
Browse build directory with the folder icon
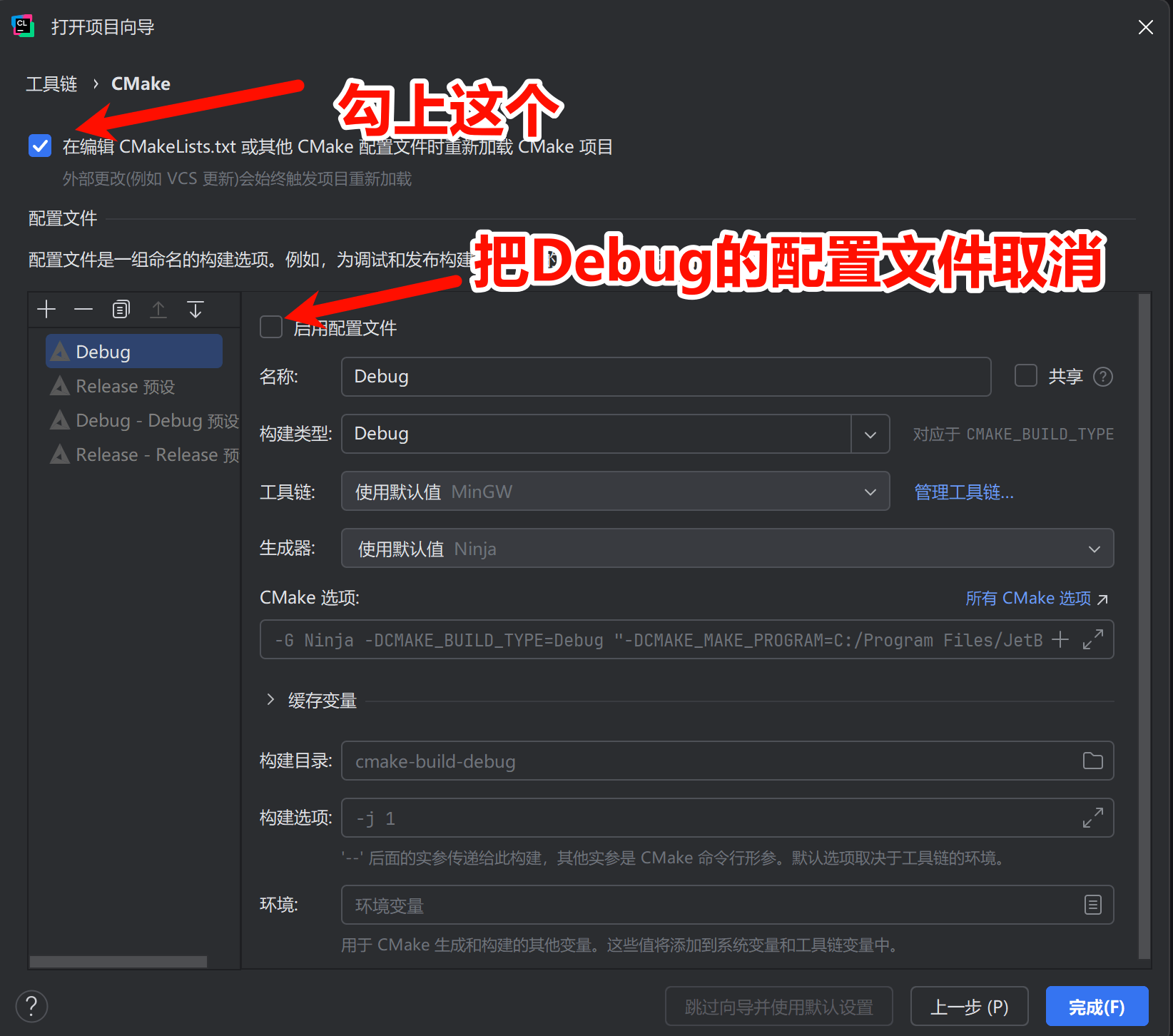point(1092,761)
